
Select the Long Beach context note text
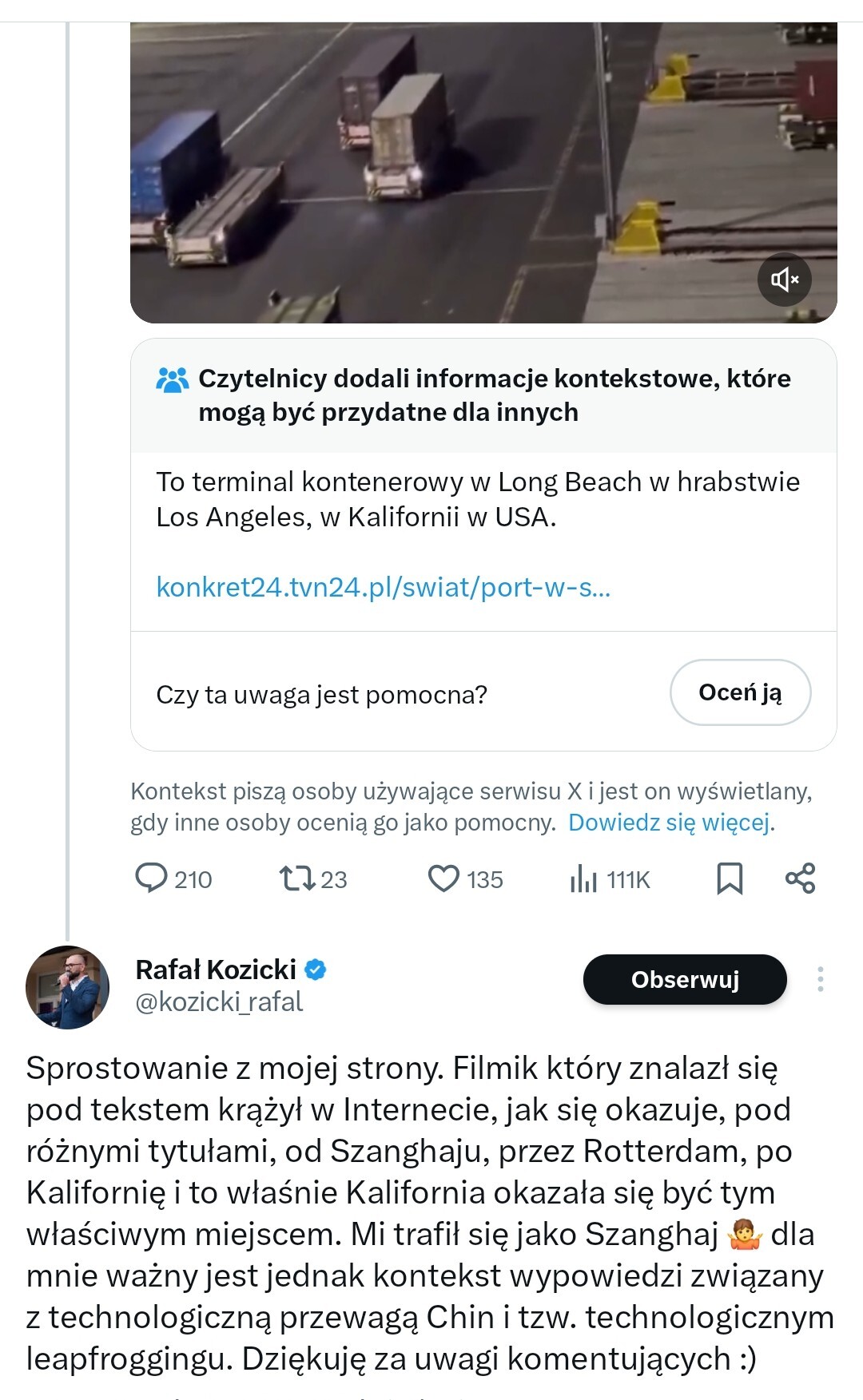[x=477, y=499]
